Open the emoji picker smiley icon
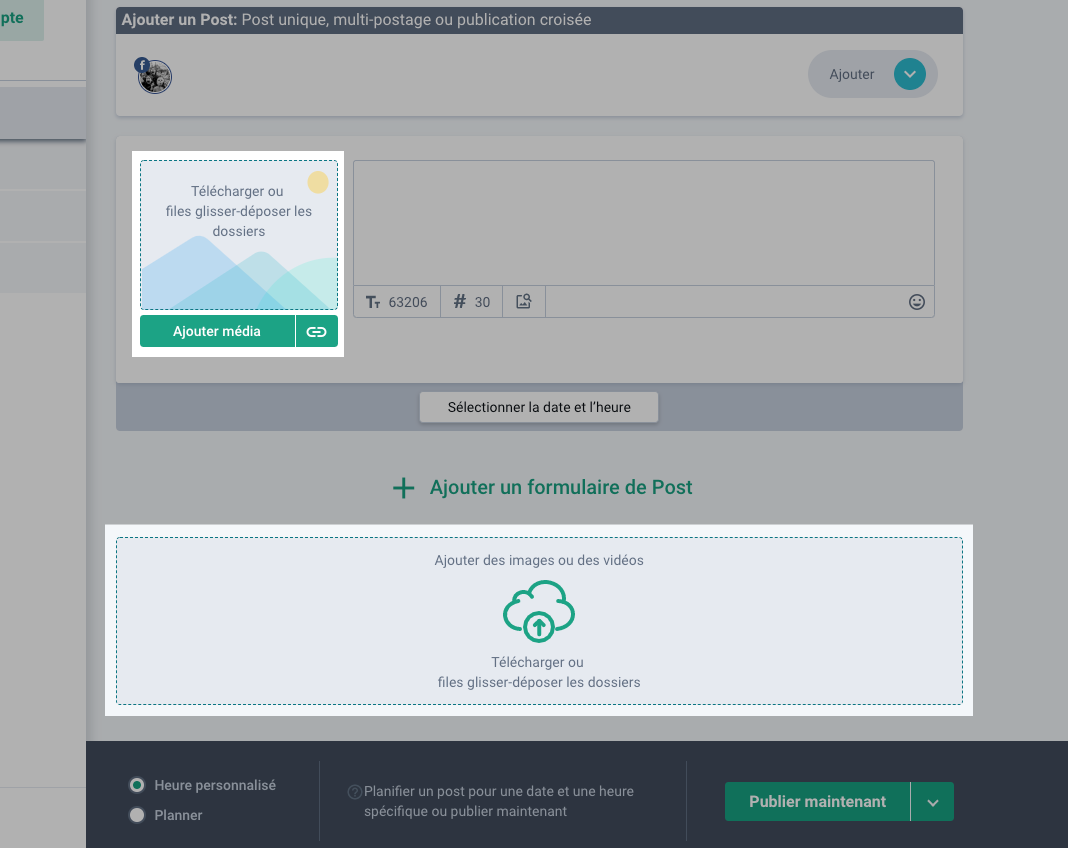 (x=916, y=302)
